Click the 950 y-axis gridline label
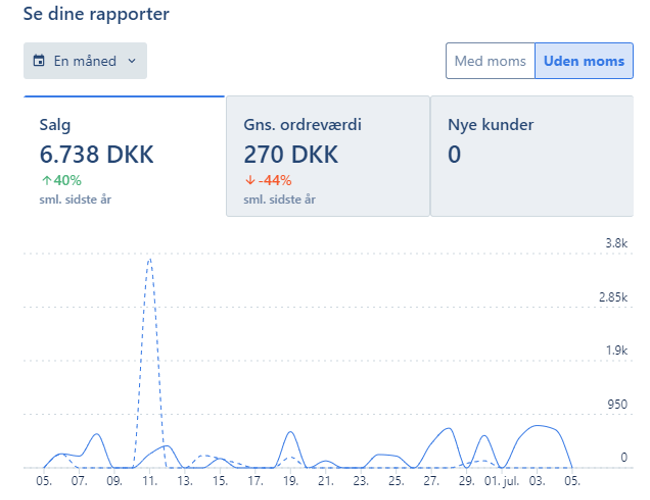 coord(615,404)
